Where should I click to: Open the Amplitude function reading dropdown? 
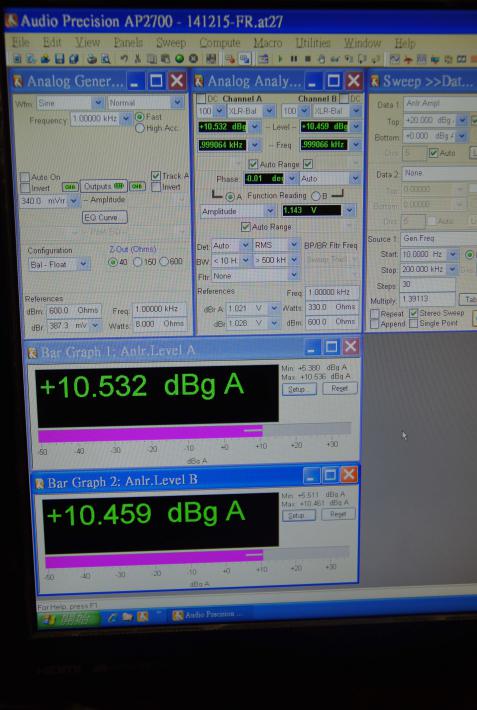[x=270, y=211]
